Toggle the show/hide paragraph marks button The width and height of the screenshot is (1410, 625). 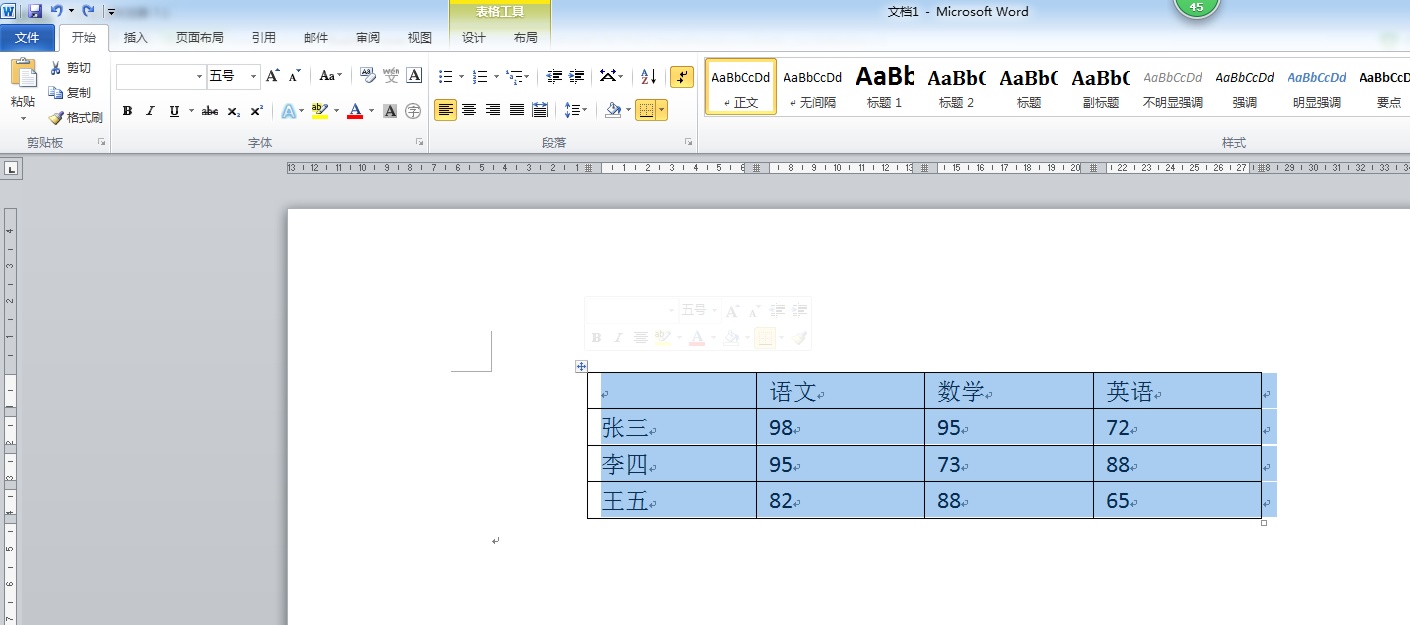[x=682, y=76]
